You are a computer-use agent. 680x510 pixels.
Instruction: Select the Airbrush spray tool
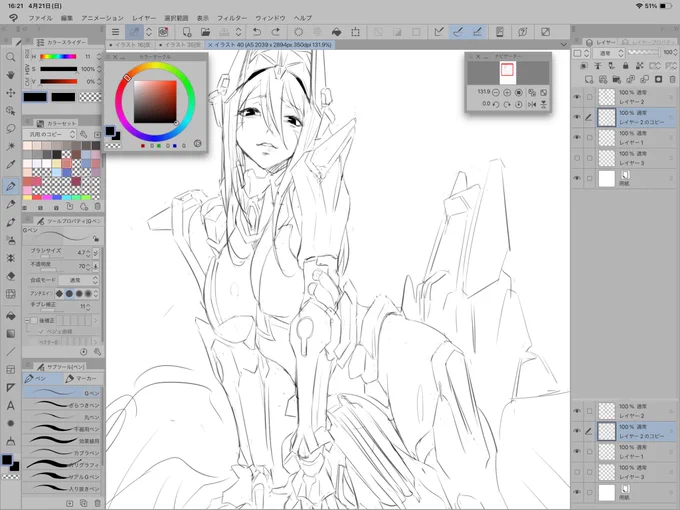tap(10, 240)
